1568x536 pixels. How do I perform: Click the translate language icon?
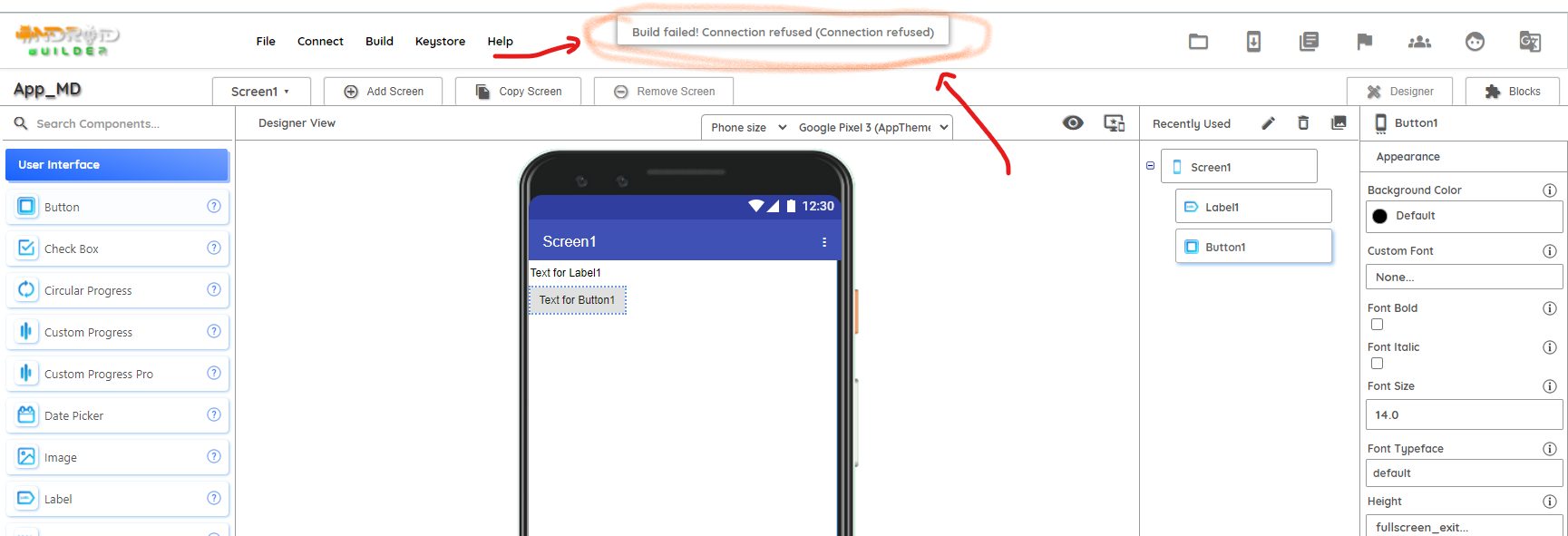pos(1530,42)
